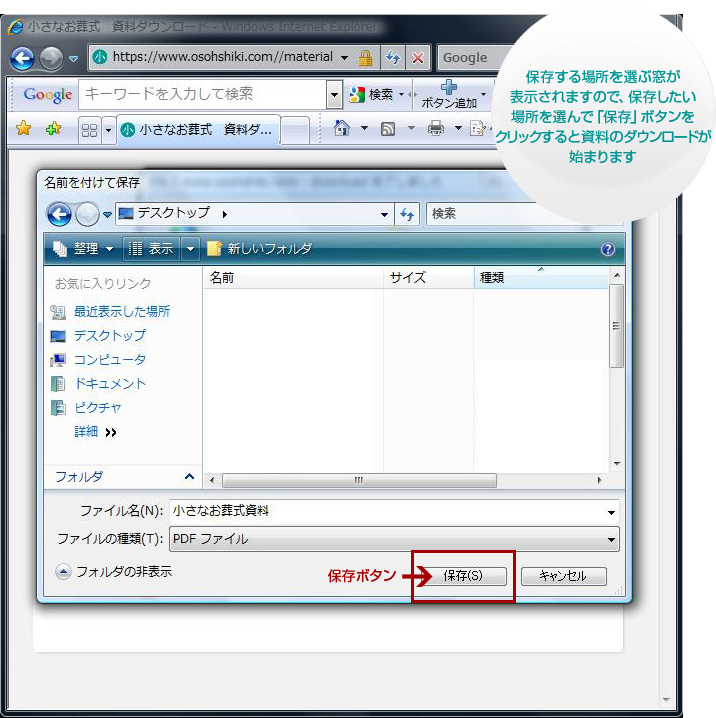Expand the 表示 views dropdown arrow
This screenshot has width=716, height=718.
190,249
